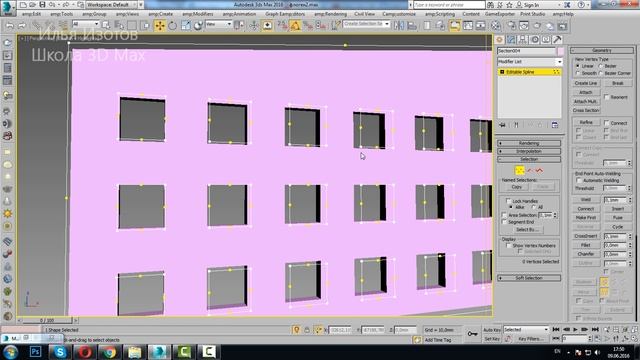Select the Move tool in main toolbar
This screenshot has height=360, width=640.
coord(160,26)
